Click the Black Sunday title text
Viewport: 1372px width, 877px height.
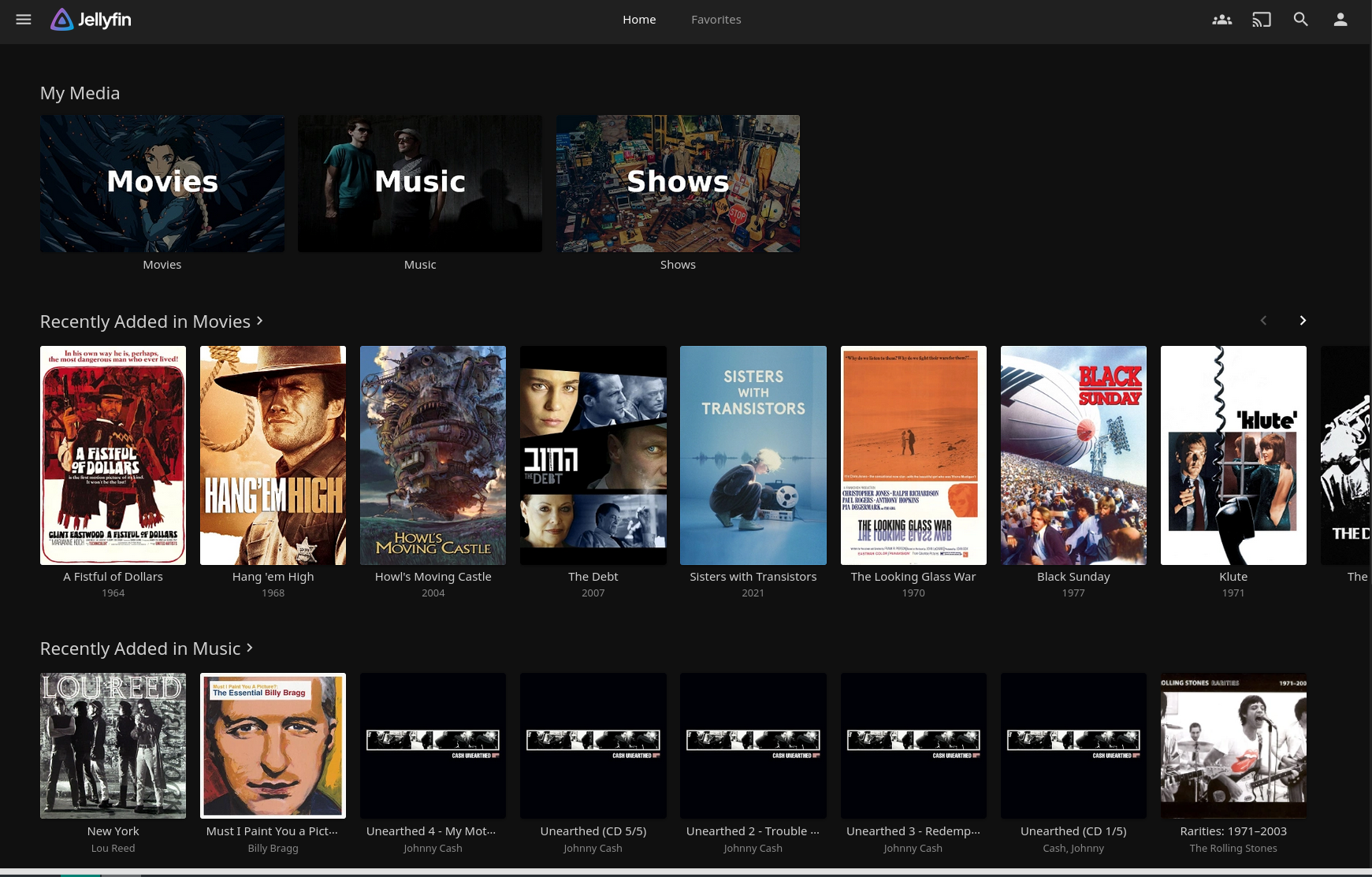pos(1073,577)
